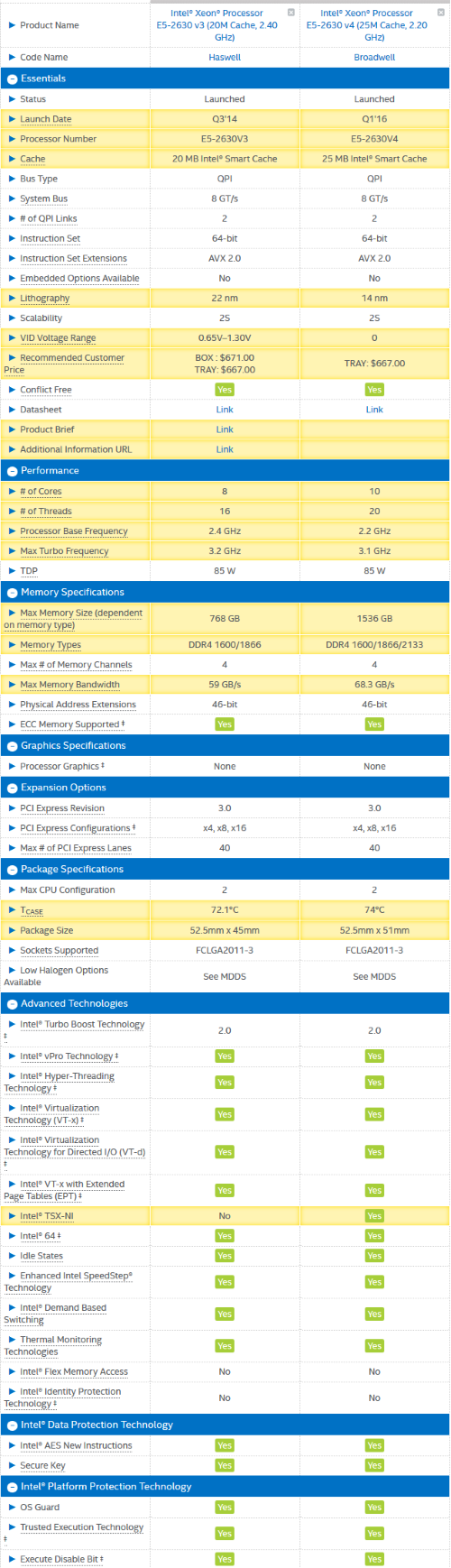Collapse the Graphics Specifications section

coord(13,746)
